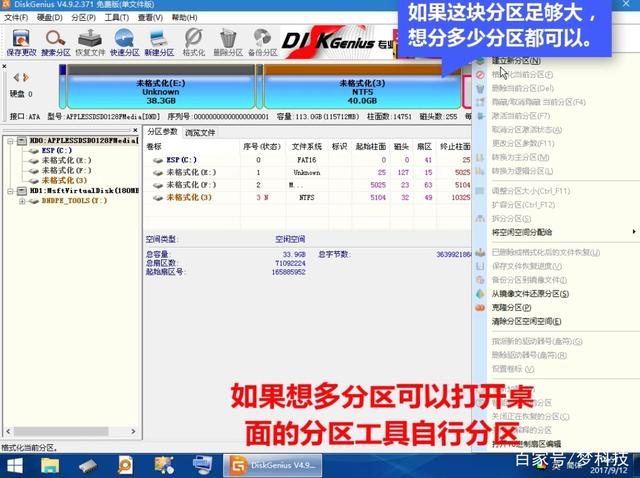Click the 删除分区 (Delete Partition) trash icon
Screen dimensions: 640x478
228,42
